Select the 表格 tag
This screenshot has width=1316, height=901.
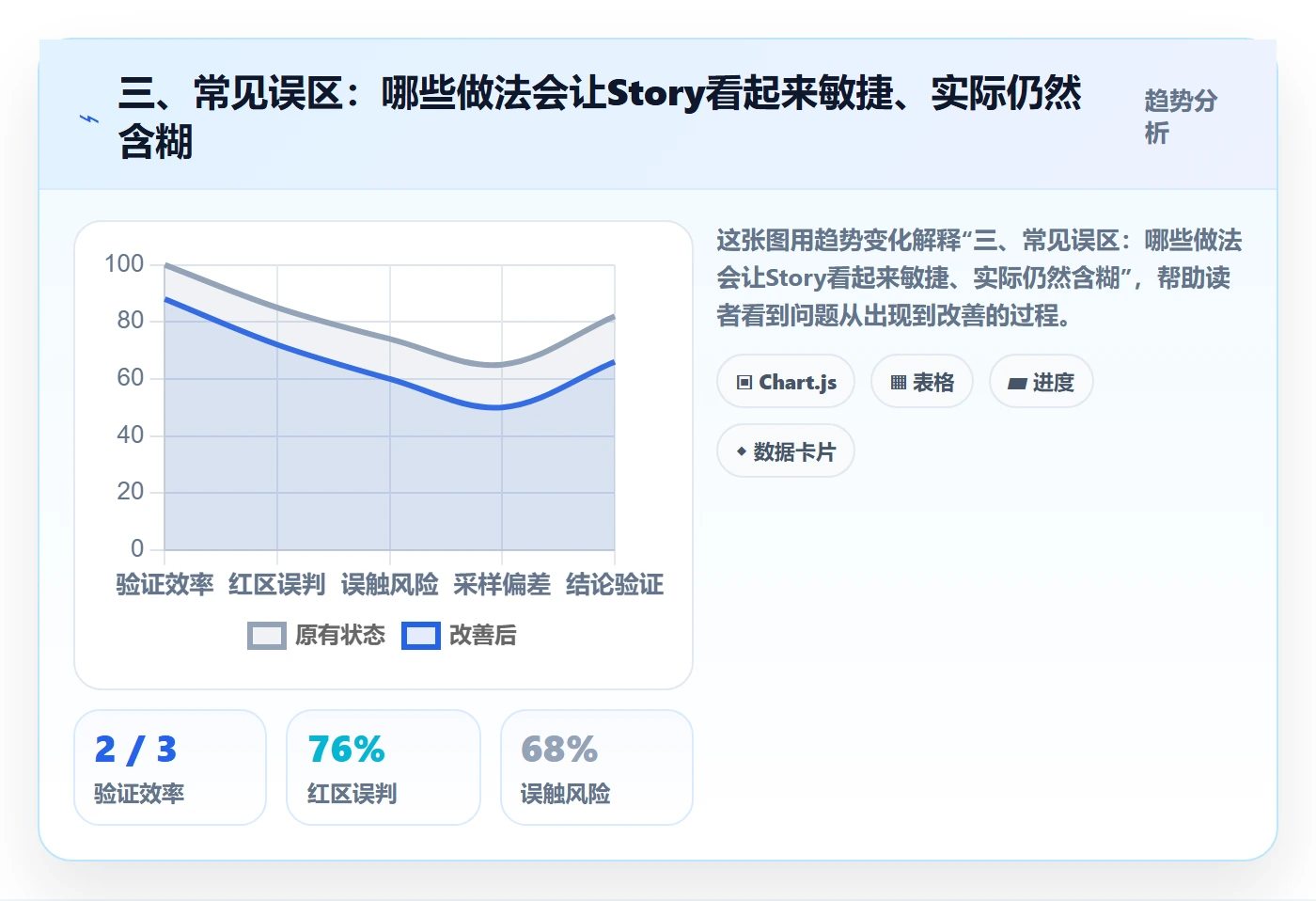[922, 382]
